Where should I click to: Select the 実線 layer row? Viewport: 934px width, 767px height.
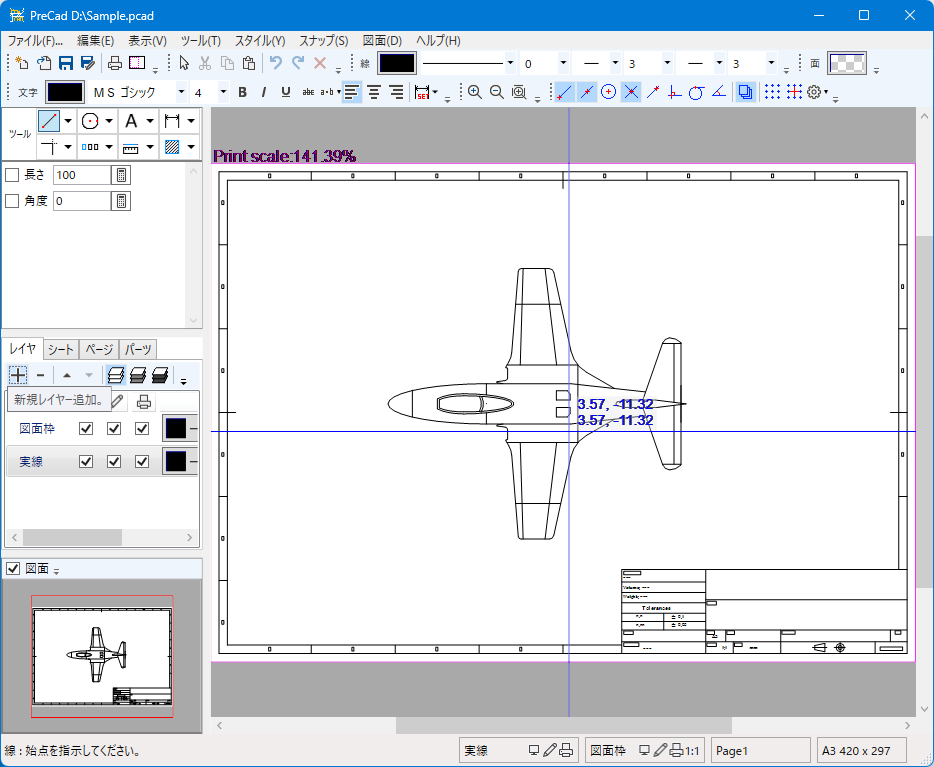tap(102, 462)
